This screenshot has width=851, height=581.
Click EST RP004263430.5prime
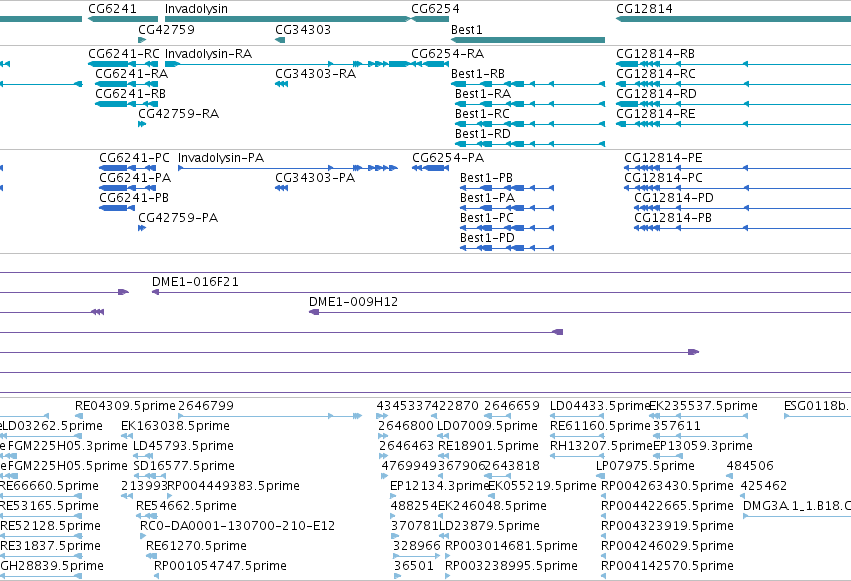click(x=668, y=486)
